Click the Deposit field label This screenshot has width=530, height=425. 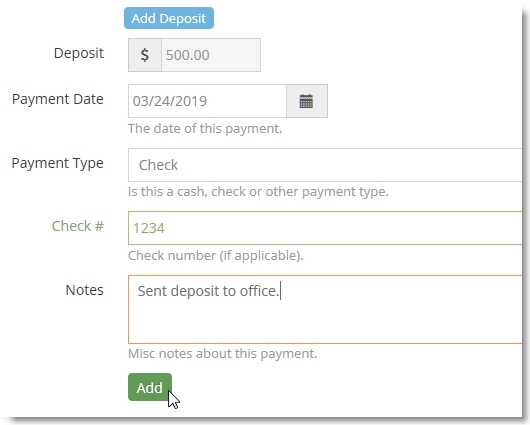(79, 53)
